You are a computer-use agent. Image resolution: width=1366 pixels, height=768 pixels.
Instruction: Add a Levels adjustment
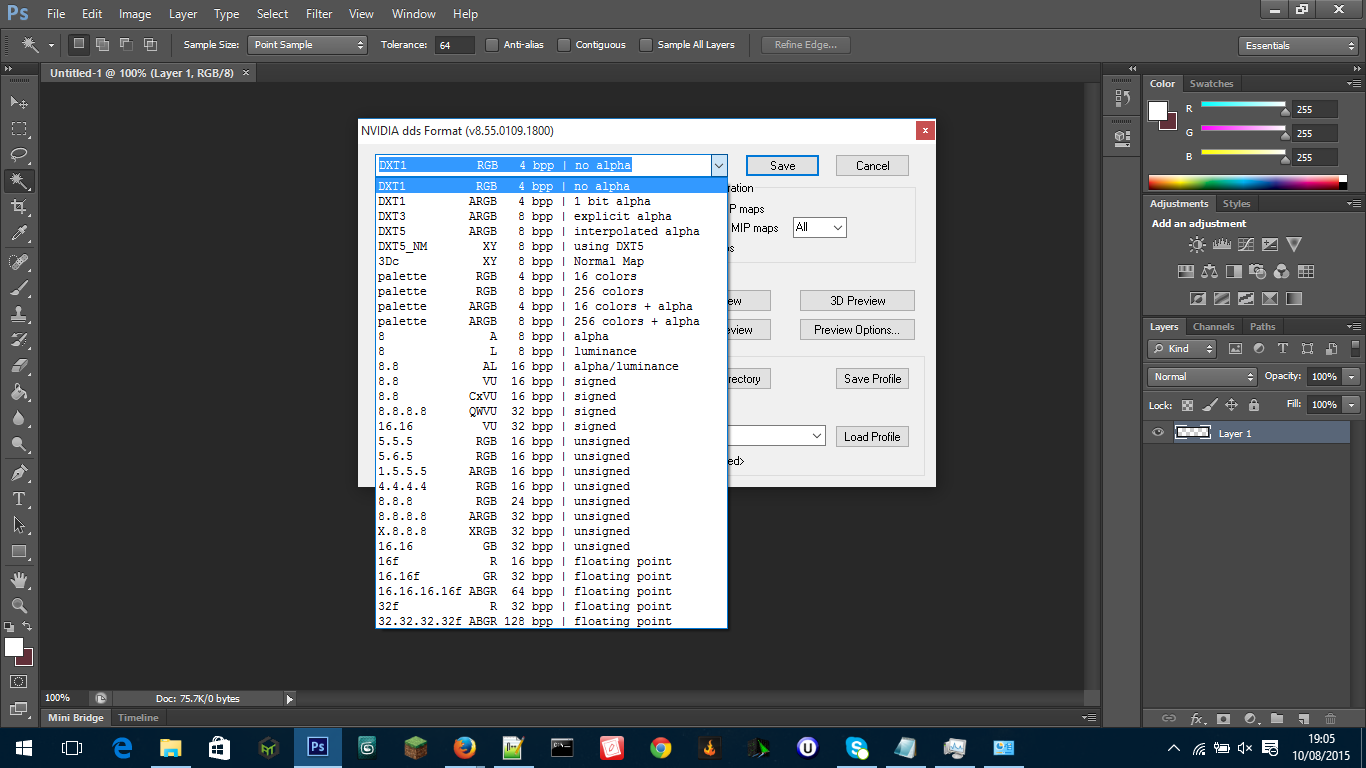(1221, 245)
